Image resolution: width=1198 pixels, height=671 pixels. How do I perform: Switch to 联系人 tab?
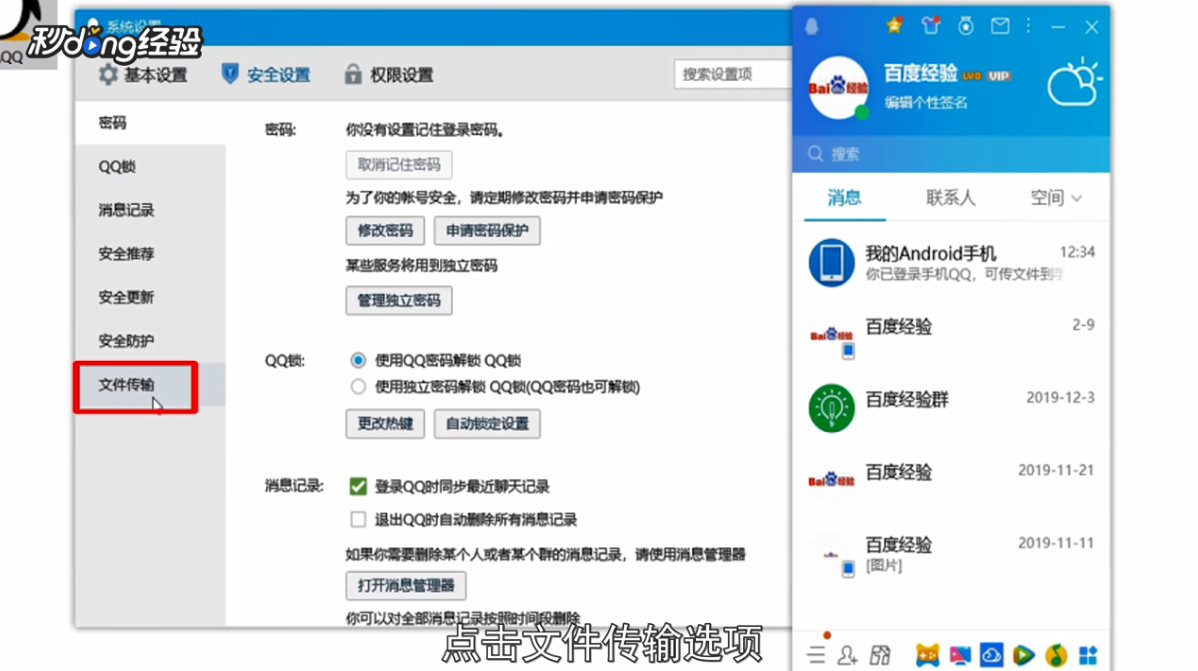(x=950, y=198)
